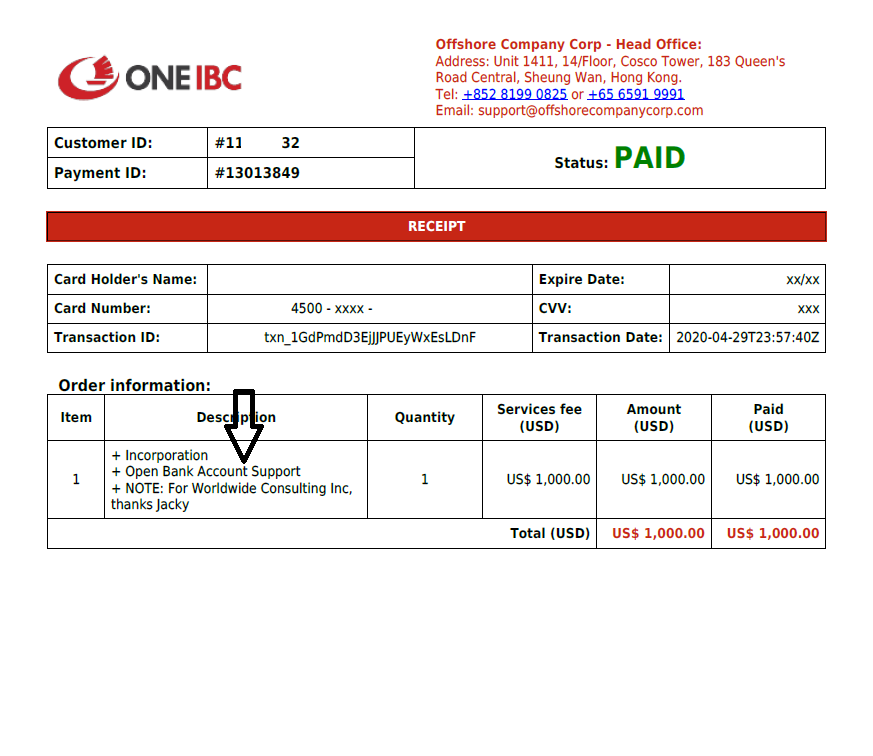Click the green PAID status text
Image resolution: width=873 pixels, height=756 pixels.
tap(649, 158)
